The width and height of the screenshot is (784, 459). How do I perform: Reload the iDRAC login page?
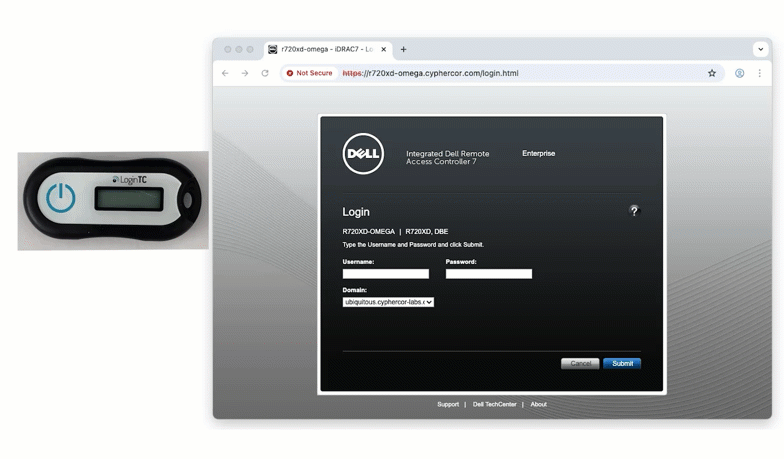265,73
